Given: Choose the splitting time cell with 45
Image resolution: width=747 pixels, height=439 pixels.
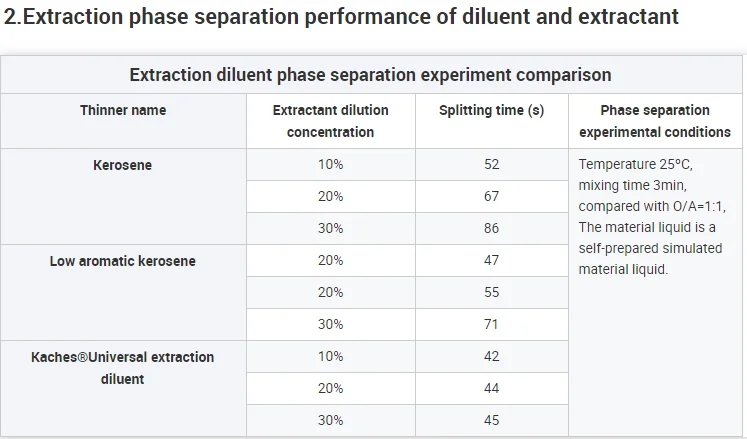Looking at the screenshot, I should [491, 421].
